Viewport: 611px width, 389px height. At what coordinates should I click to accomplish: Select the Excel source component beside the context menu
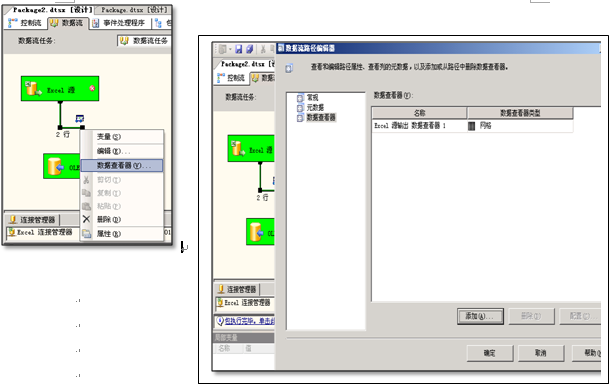coord(60,88)
